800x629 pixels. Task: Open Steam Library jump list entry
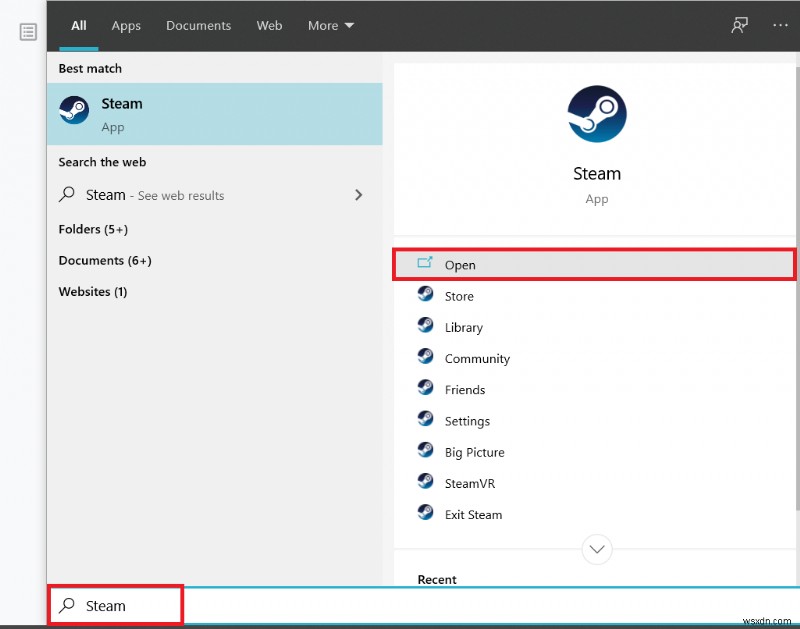pyautogui.click(x=594, y=328)
